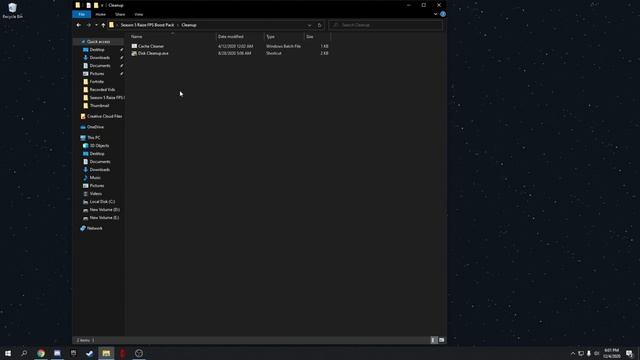Select Quick access in the navigation pane
This screenshot has width=640, height=360.
coord(98,42)
